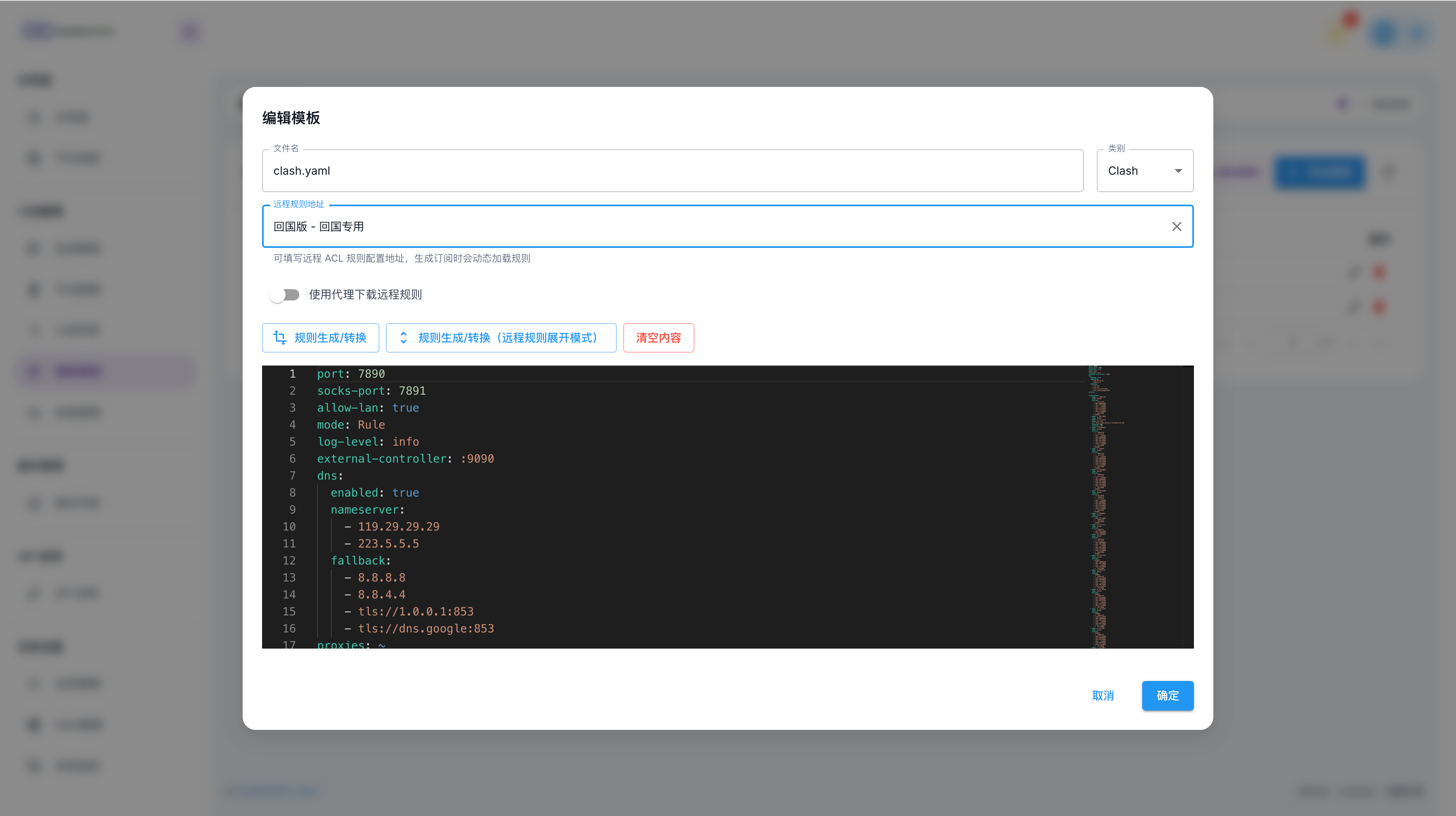Click the red 清空内容 button
1456x816 pixels.
(x=658, y=338)
